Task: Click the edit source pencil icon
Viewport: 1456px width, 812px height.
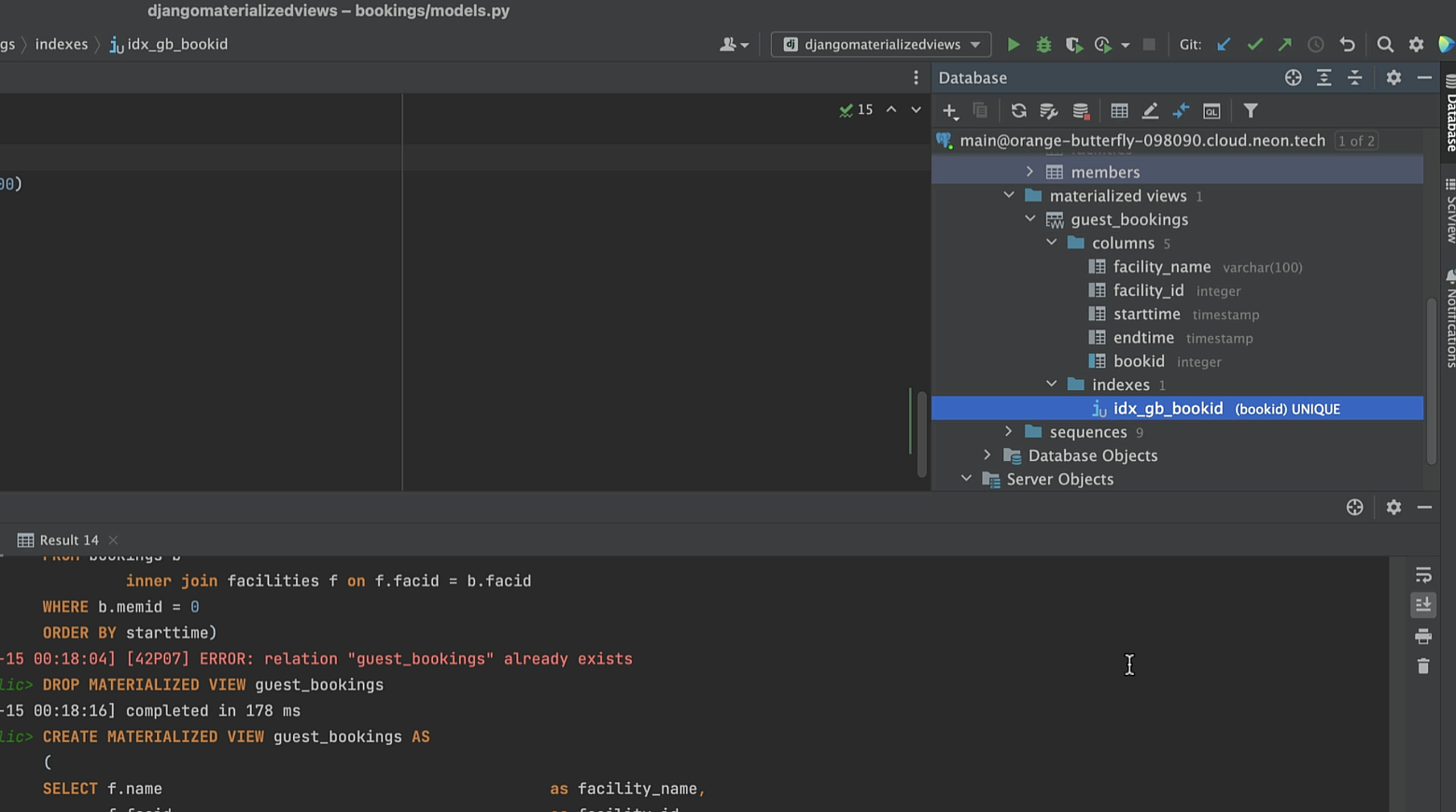Action: point(1150,111)
